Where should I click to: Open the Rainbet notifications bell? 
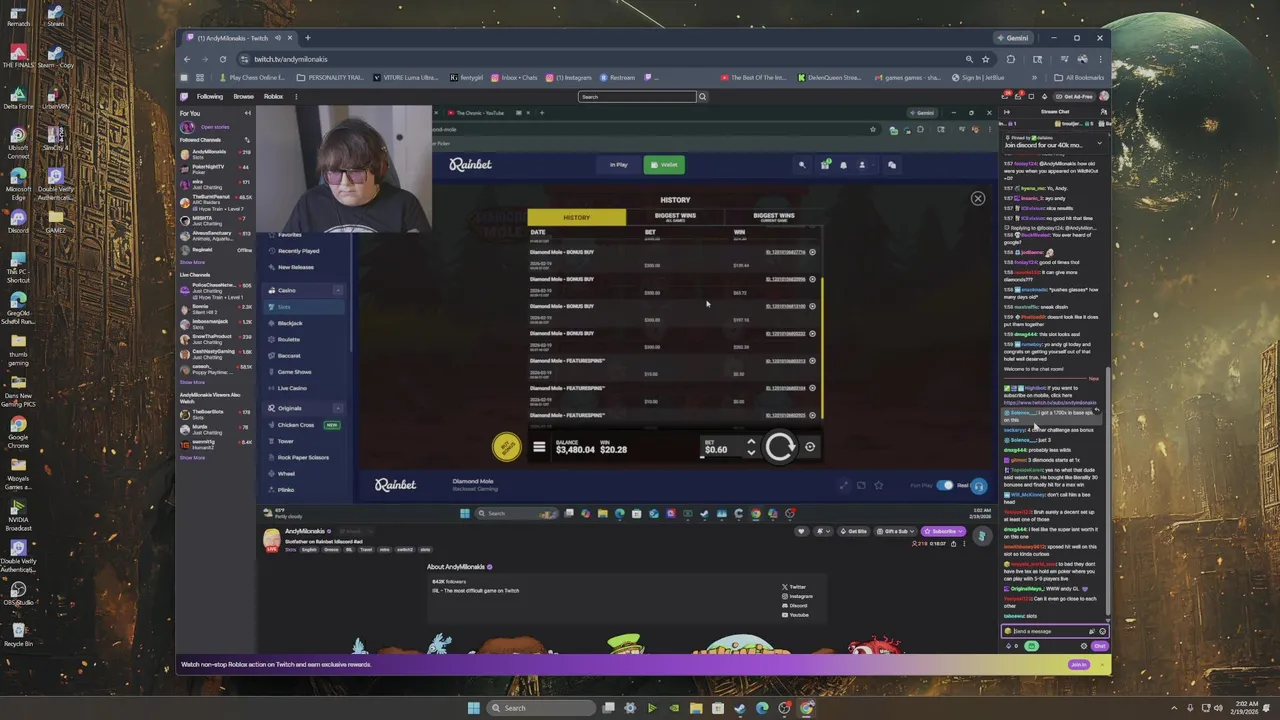pos(843,165)
